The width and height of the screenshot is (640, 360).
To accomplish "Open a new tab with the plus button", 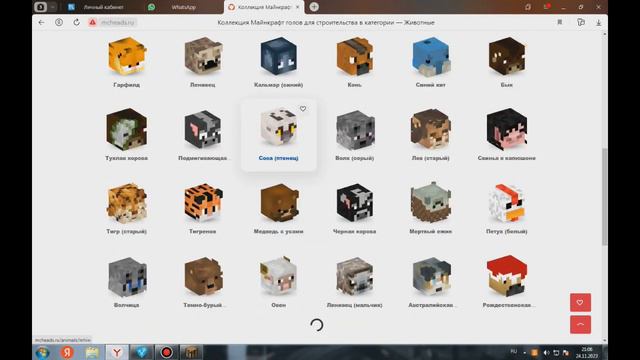I will coord(314,7).
